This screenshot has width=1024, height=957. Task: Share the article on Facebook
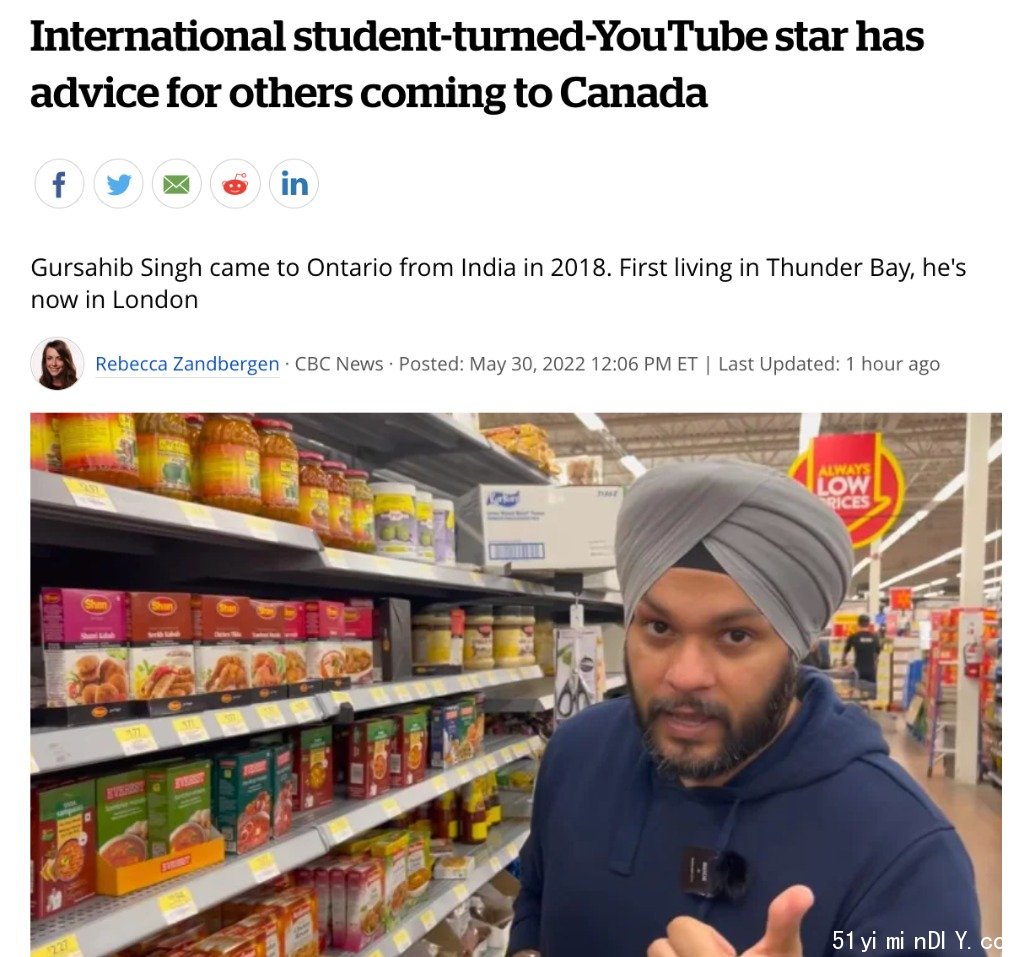coord(59,184)
